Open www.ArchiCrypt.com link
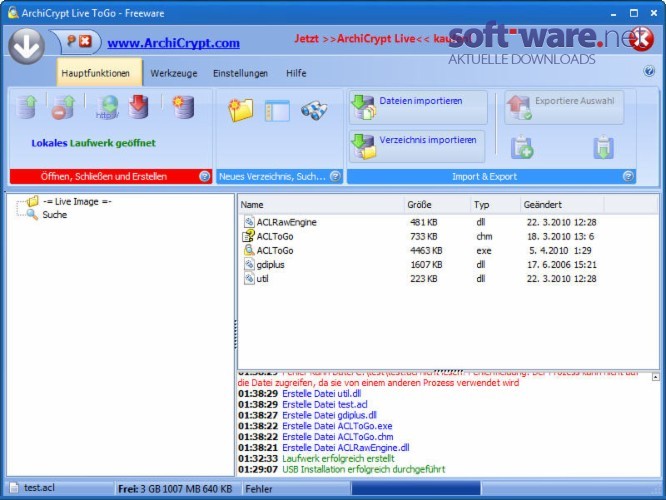Image resolution: width=666 pixels, height=500 pixels. coord(173,43)
